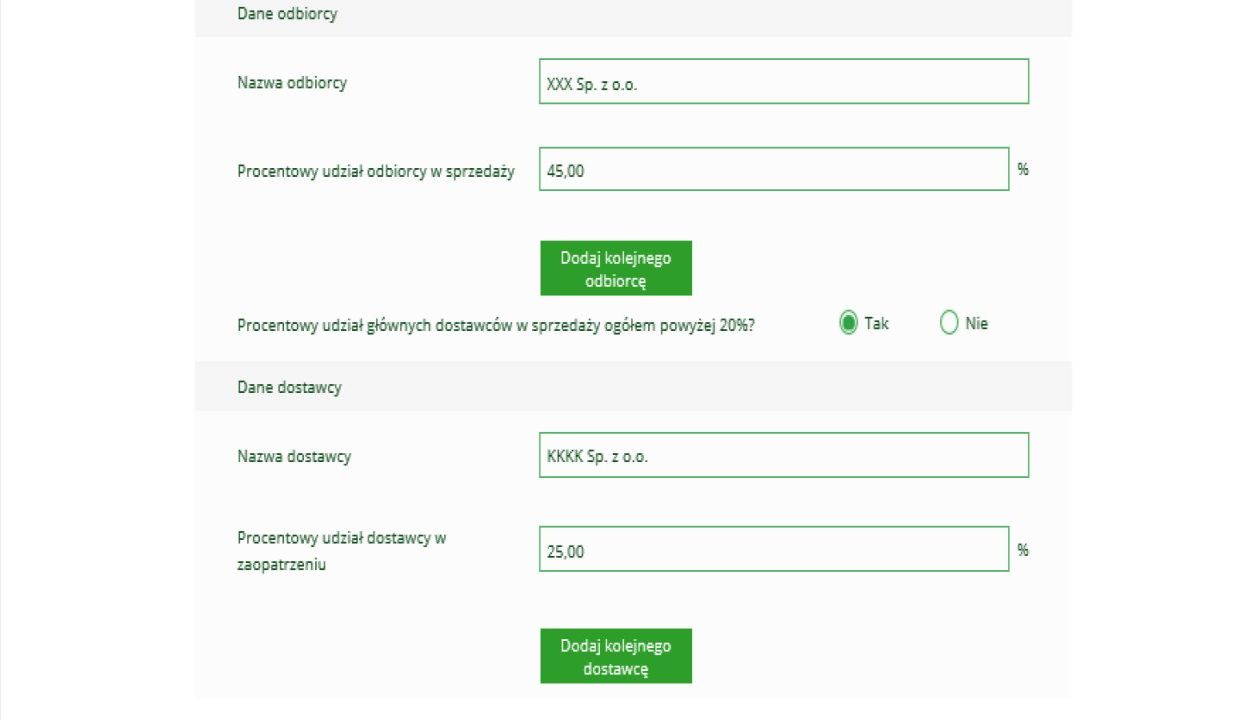Click the Dane dostawcy section header
1257x720 pixels.
click(x=289, y=387)
